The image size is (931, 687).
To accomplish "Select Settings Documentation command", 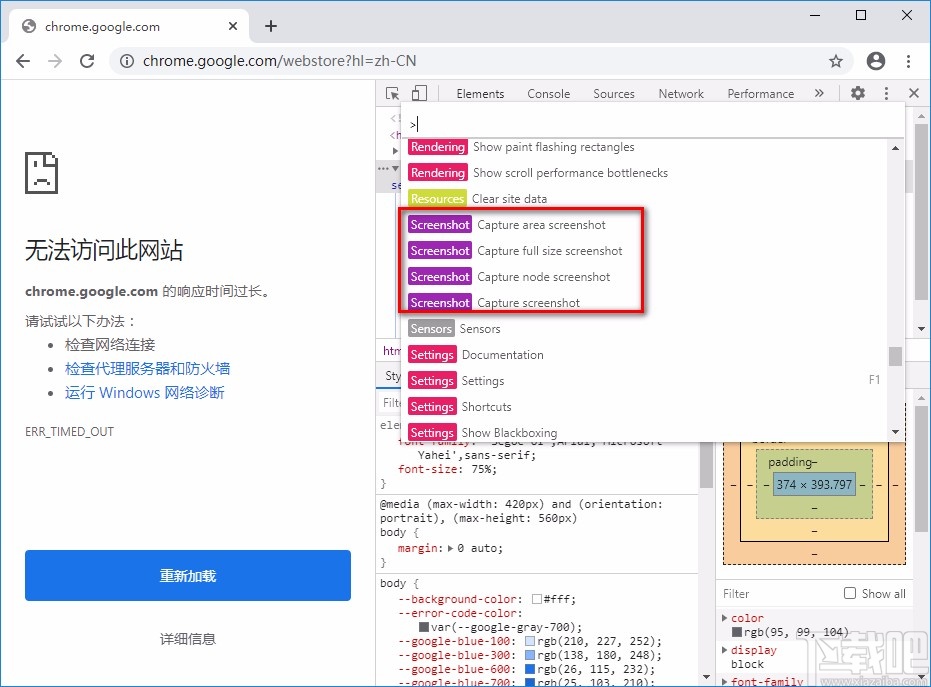I will click(x=646, y=355).
